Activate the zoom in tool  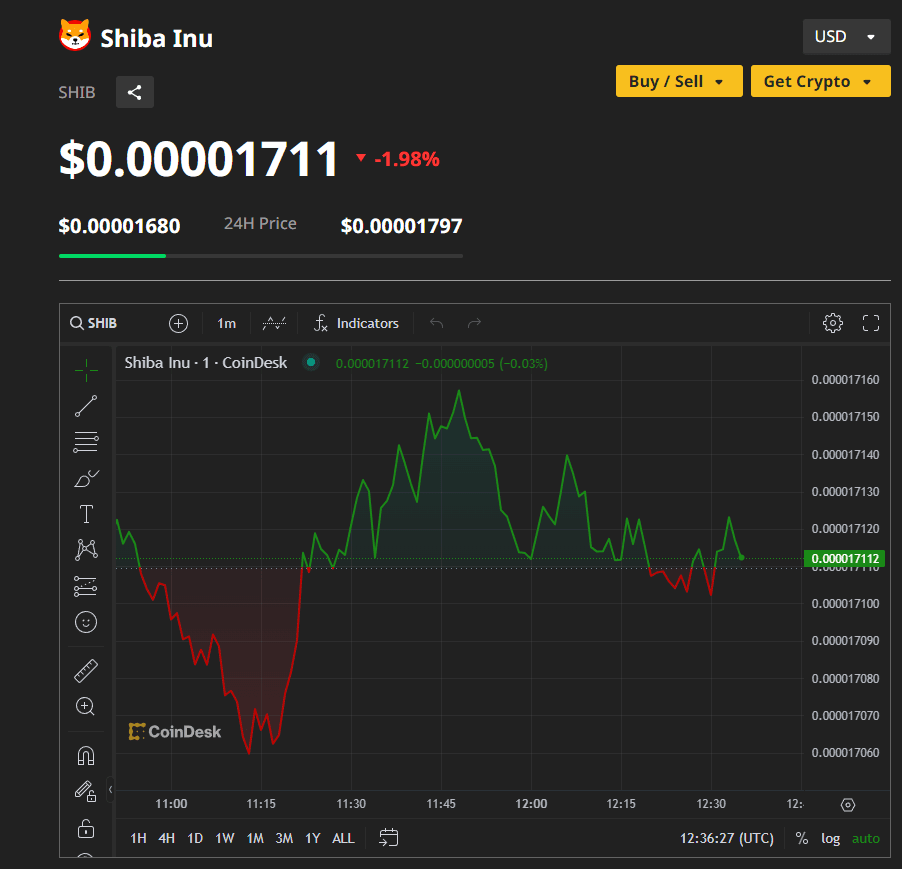86,706
